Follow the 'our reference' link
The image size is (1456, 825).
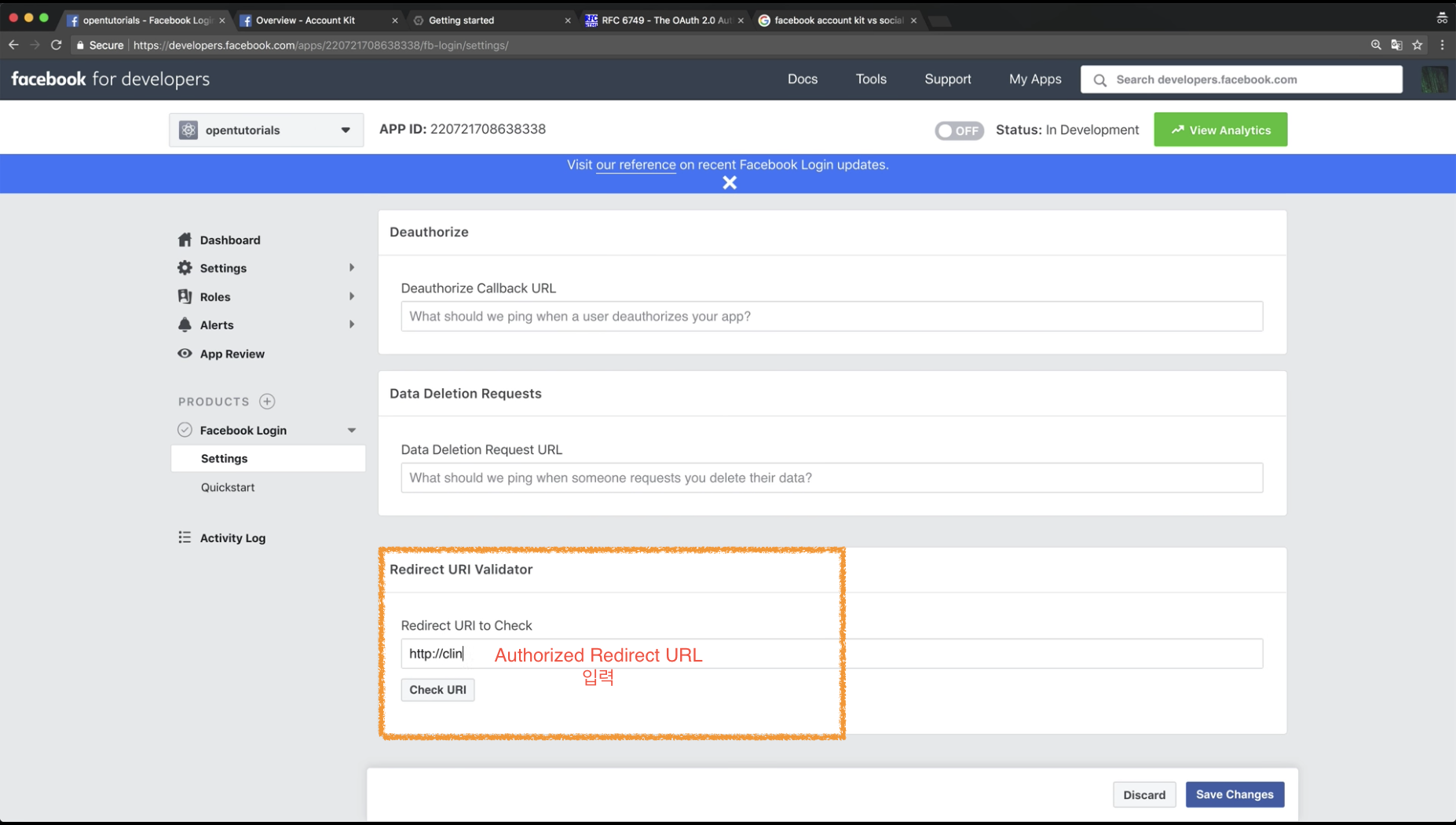tap(635, 164)
